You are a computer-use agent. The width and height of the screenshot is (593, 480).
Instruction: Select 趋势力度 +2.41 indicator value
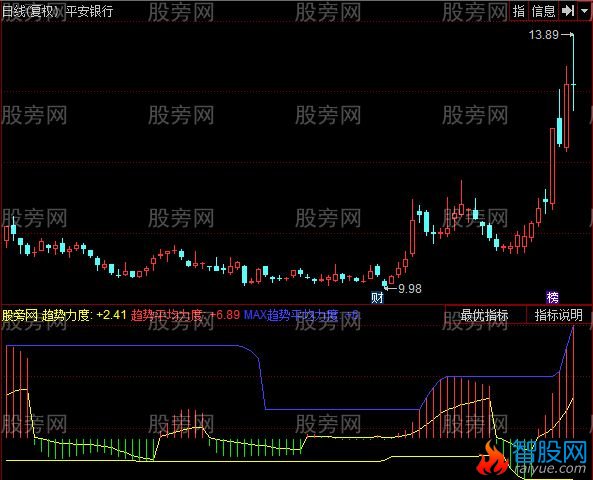(84, 315)
